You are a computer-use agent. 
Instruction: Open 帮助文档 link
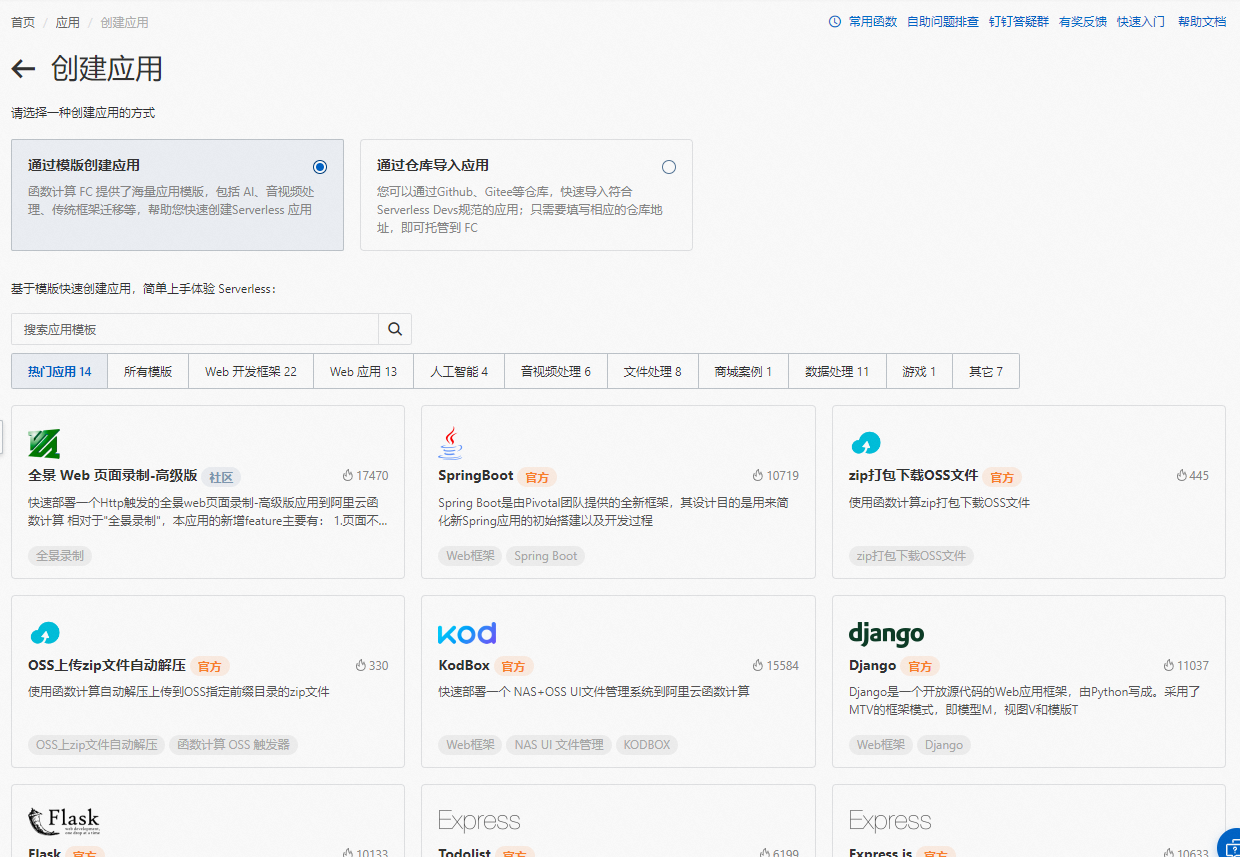pos(1202,21)
